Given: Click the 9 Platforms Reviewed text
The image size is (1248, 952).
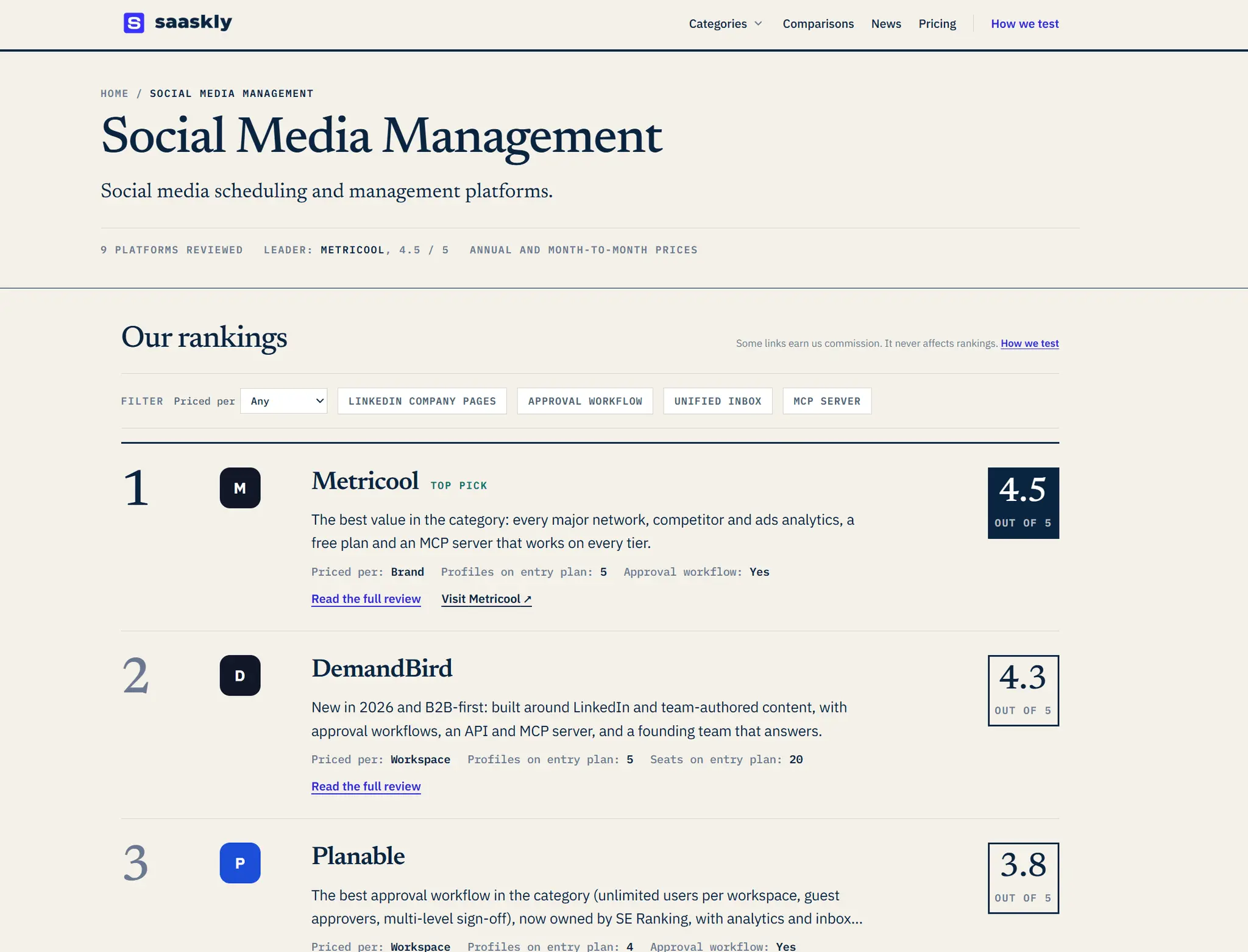Looking at the screenshot, I should (172, 250).
